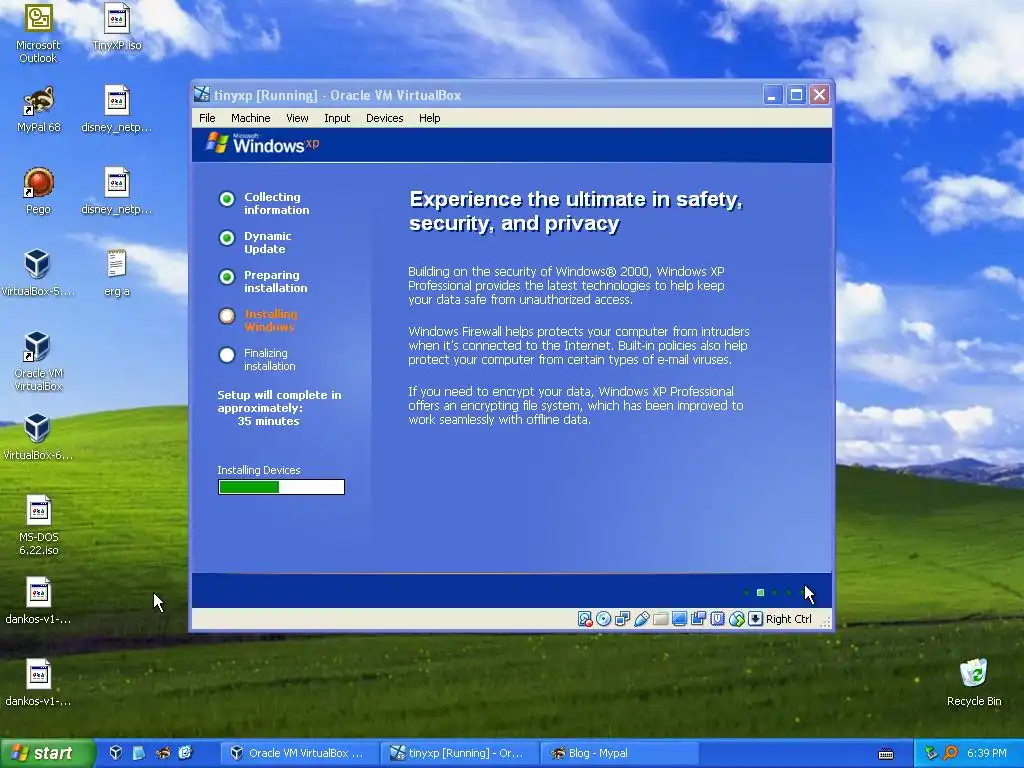Select the VirtualBox-6 installer icon on desktop
This screenshot has height=768, width=1024.
tap(38, 437)
